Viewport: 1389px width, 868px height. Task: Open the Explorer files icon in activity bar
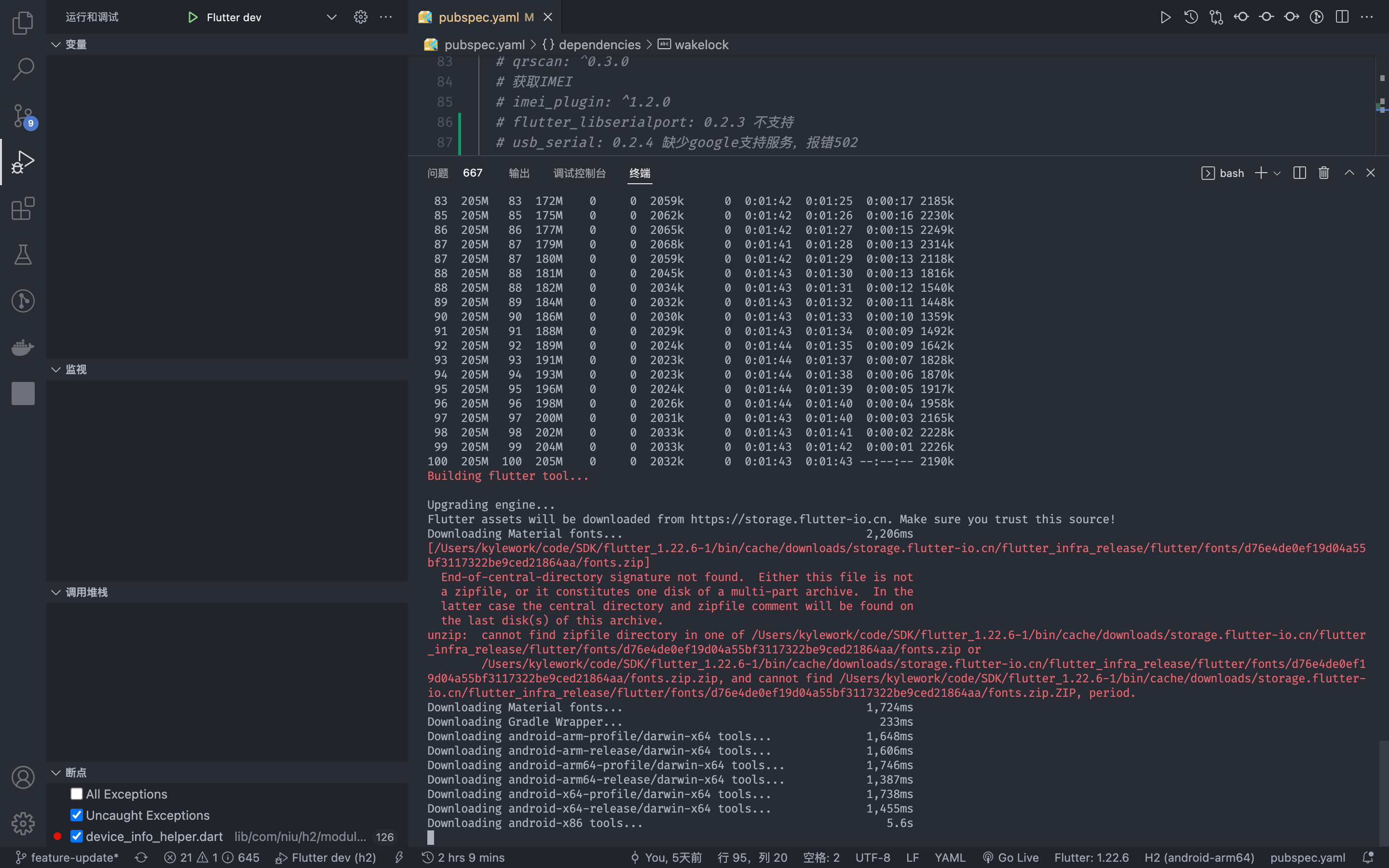[23, 23]
